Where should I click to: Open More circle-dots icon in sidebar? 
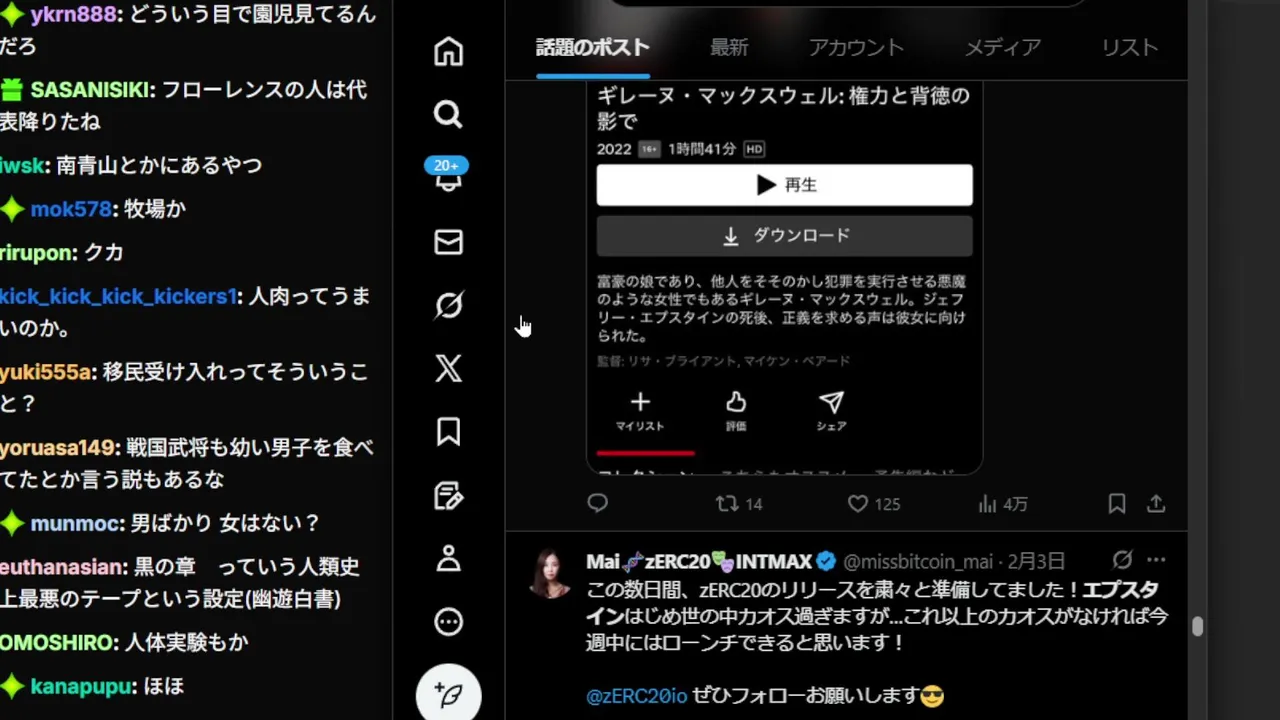click(448, 621)
